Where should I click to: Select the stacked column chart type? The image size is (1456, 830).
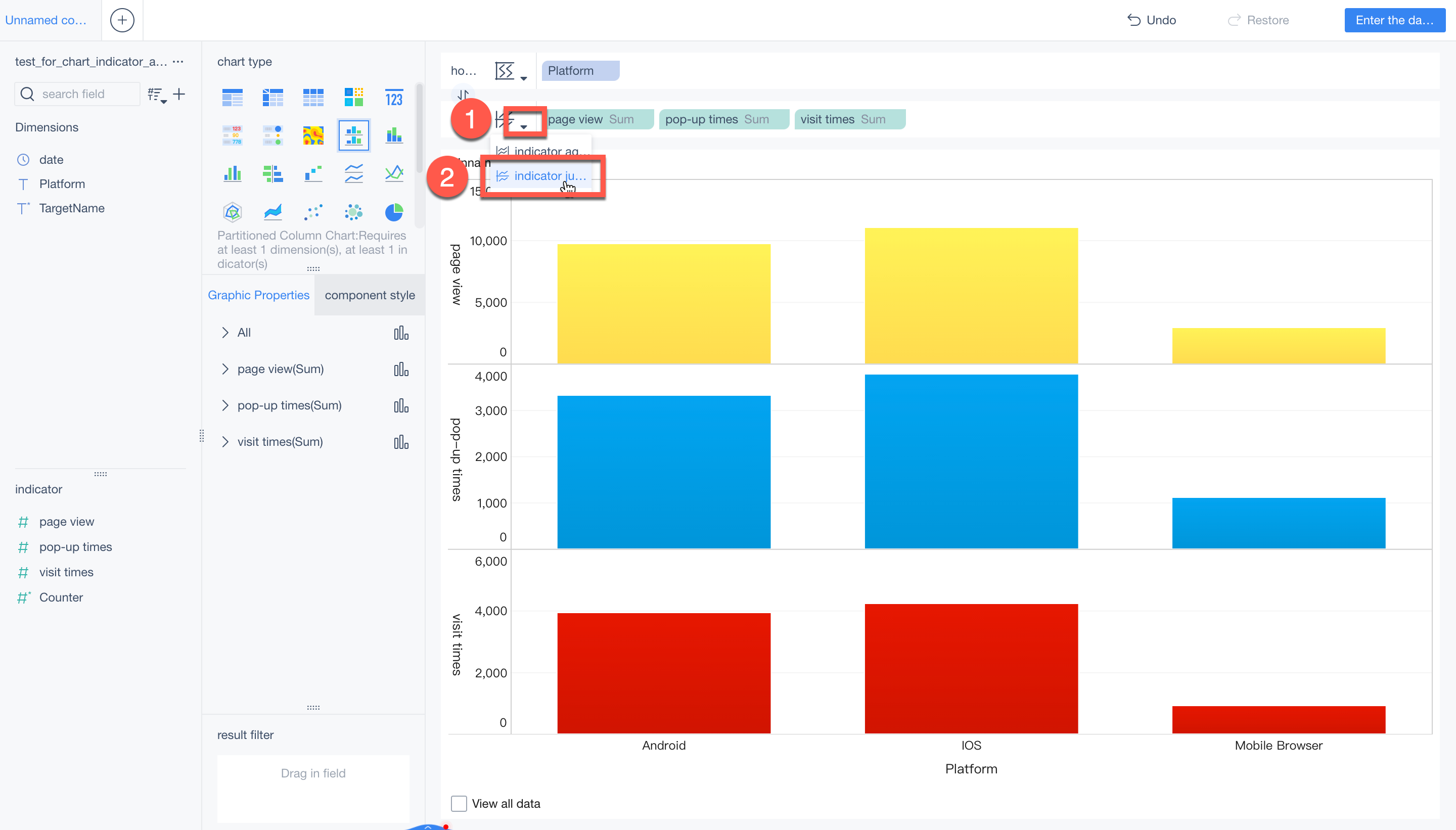point(394,135)
